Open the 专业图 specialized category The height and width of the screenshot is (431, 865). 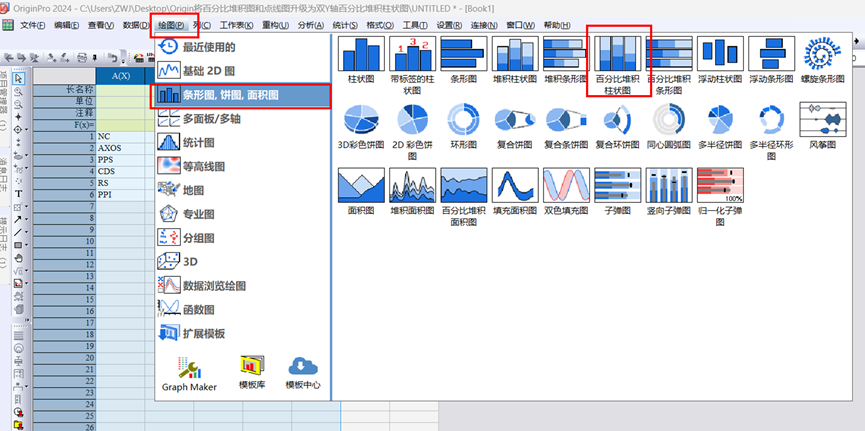(x=241, y=214)
